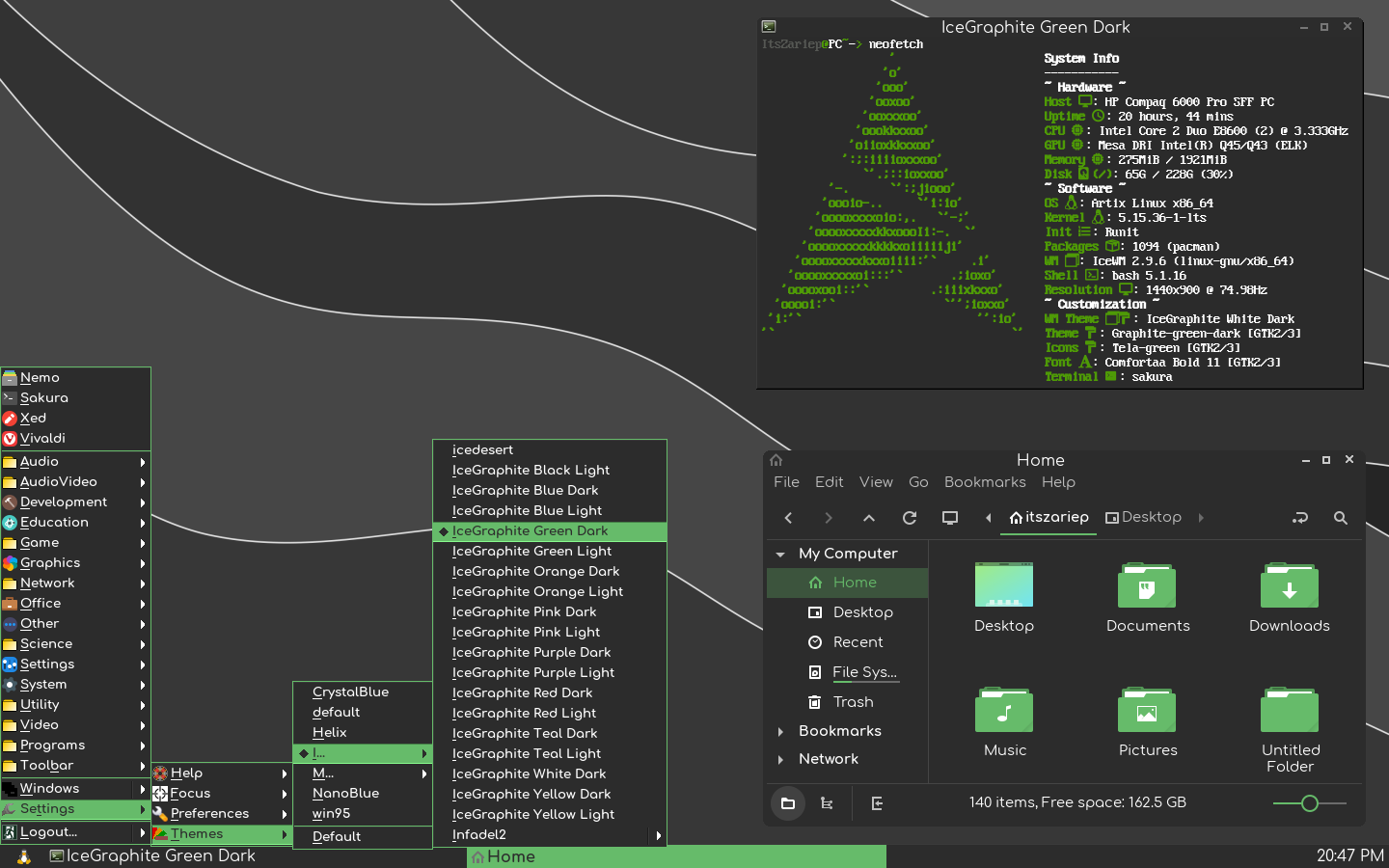Click the penguin start menu icon on taskbar
Image resolution: width=1389 pixels, height=868 pixels.
coord(24,856)
